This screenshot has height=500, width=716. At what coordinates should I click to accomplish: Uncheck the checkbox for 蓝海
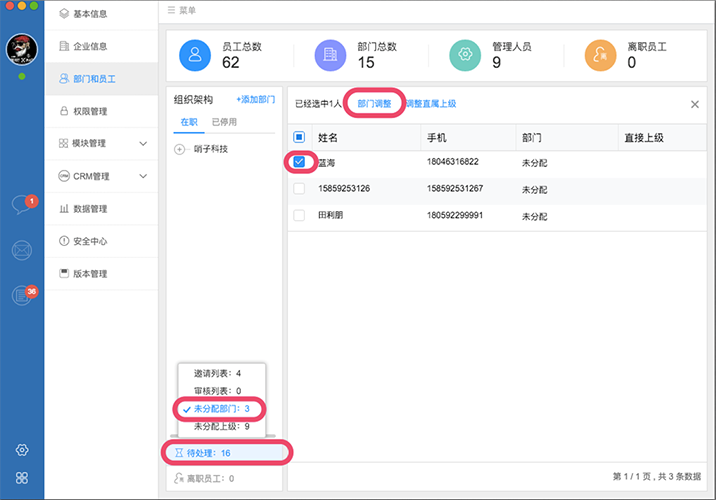[299, 162]
